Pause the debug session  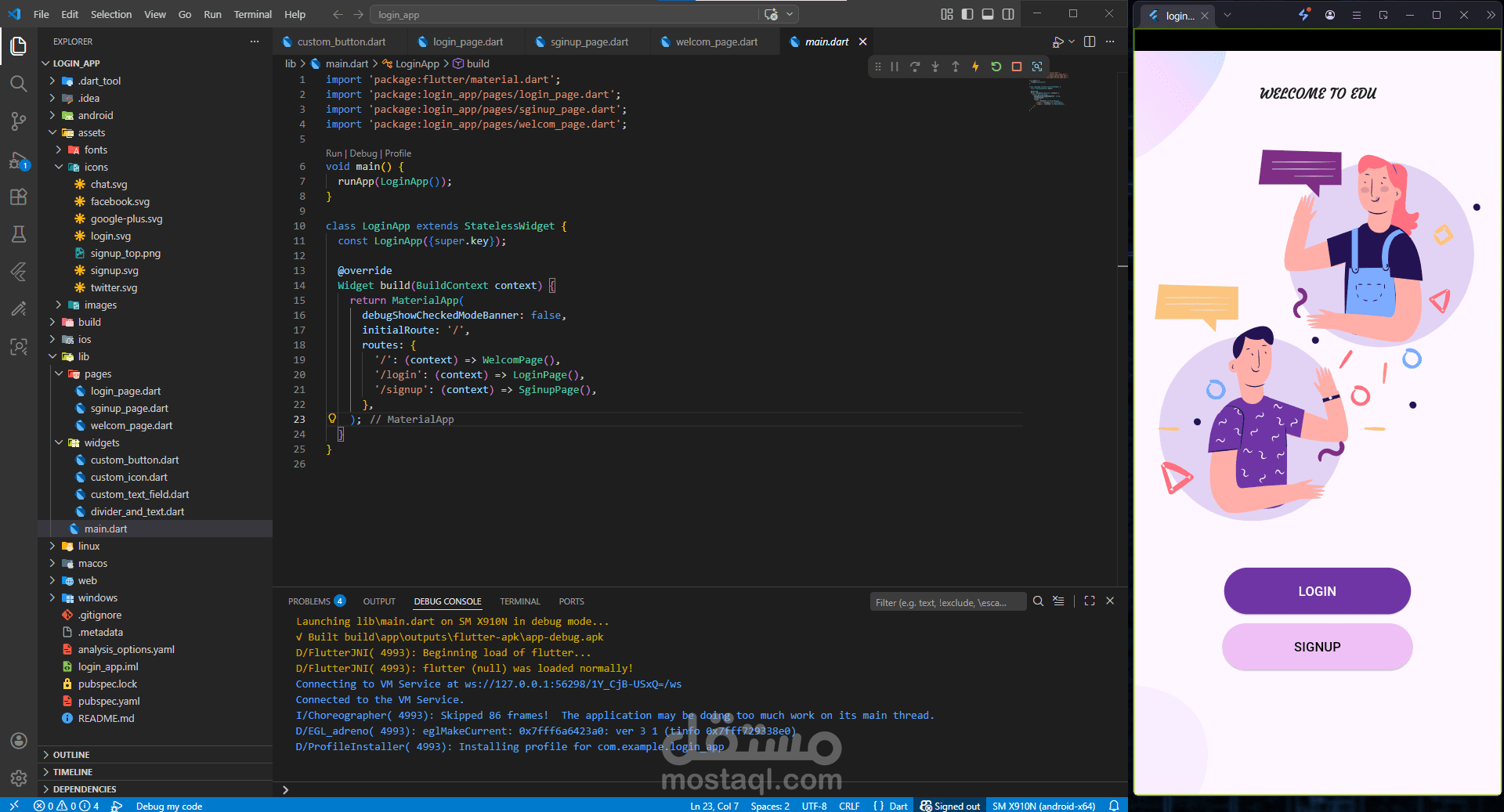tap(895, 67)
